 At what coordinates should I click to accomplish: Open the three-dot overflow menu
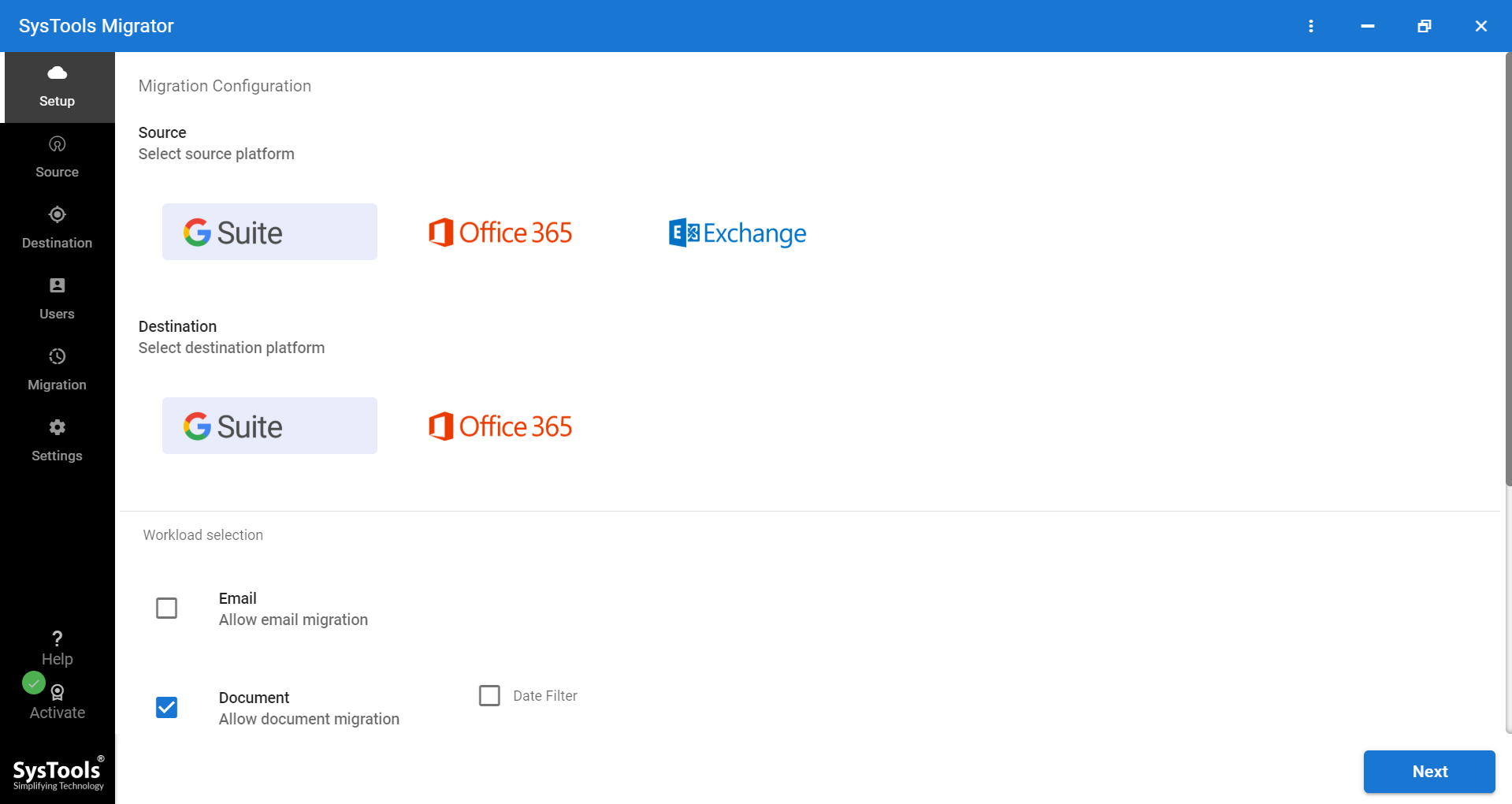click(1311, 26)
